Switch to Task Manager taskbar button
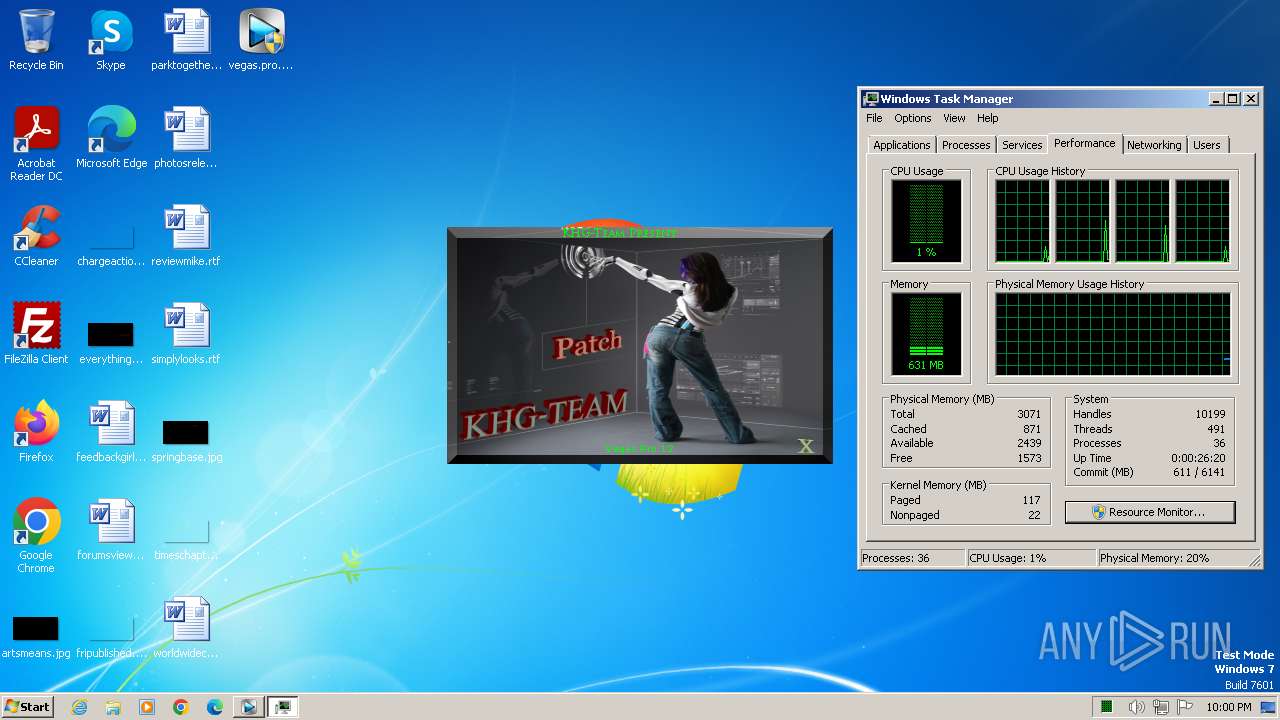Viewport: 1280px width, 720px height. click(284, 707)
